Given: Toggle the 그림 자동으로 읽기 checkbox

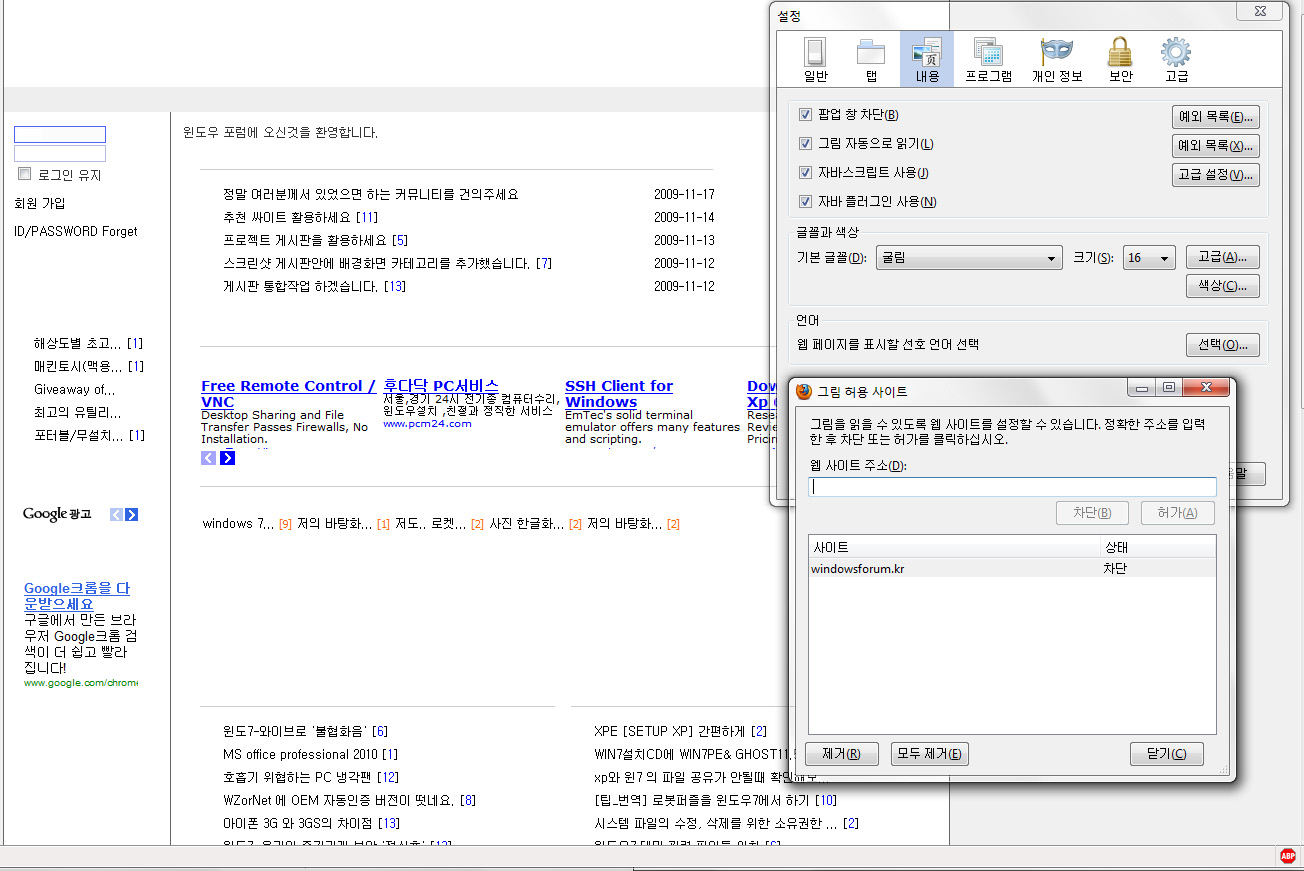Looking at the screenshot, I should pos(805,144).
